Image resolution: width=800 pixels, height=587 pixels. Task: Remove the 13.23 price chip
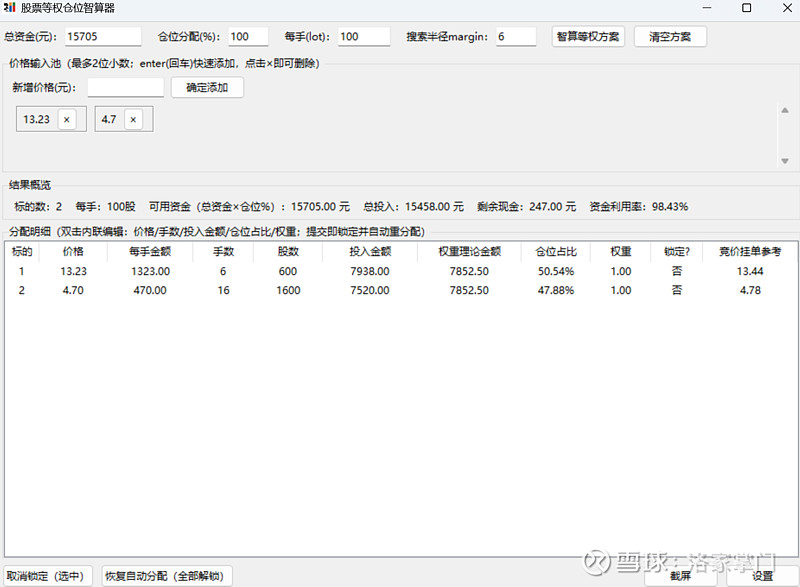click(x=66, y=119)
